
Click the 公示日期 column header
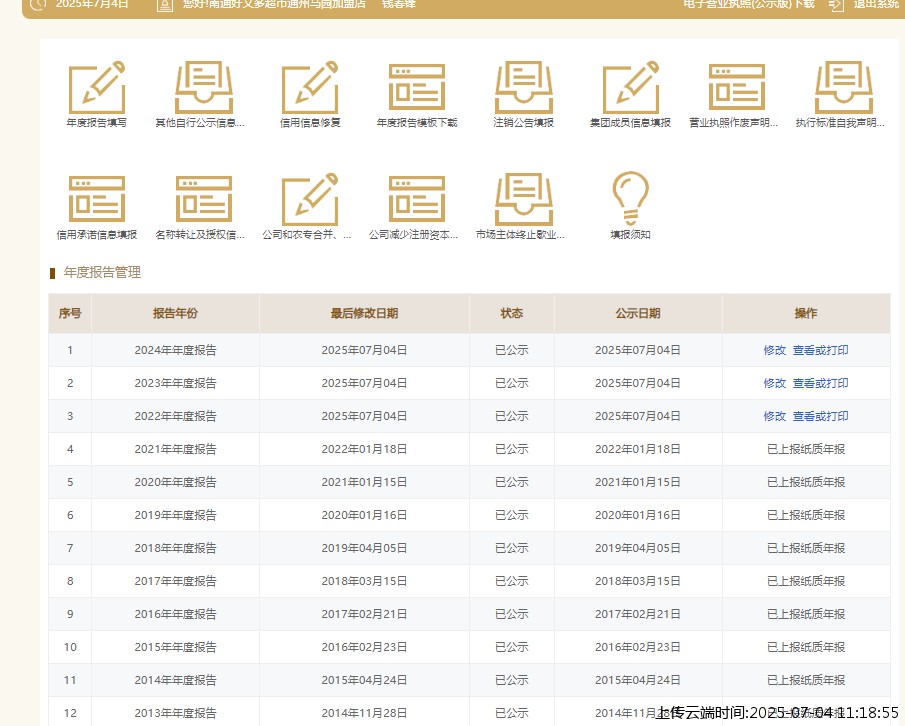pos(638,313)
